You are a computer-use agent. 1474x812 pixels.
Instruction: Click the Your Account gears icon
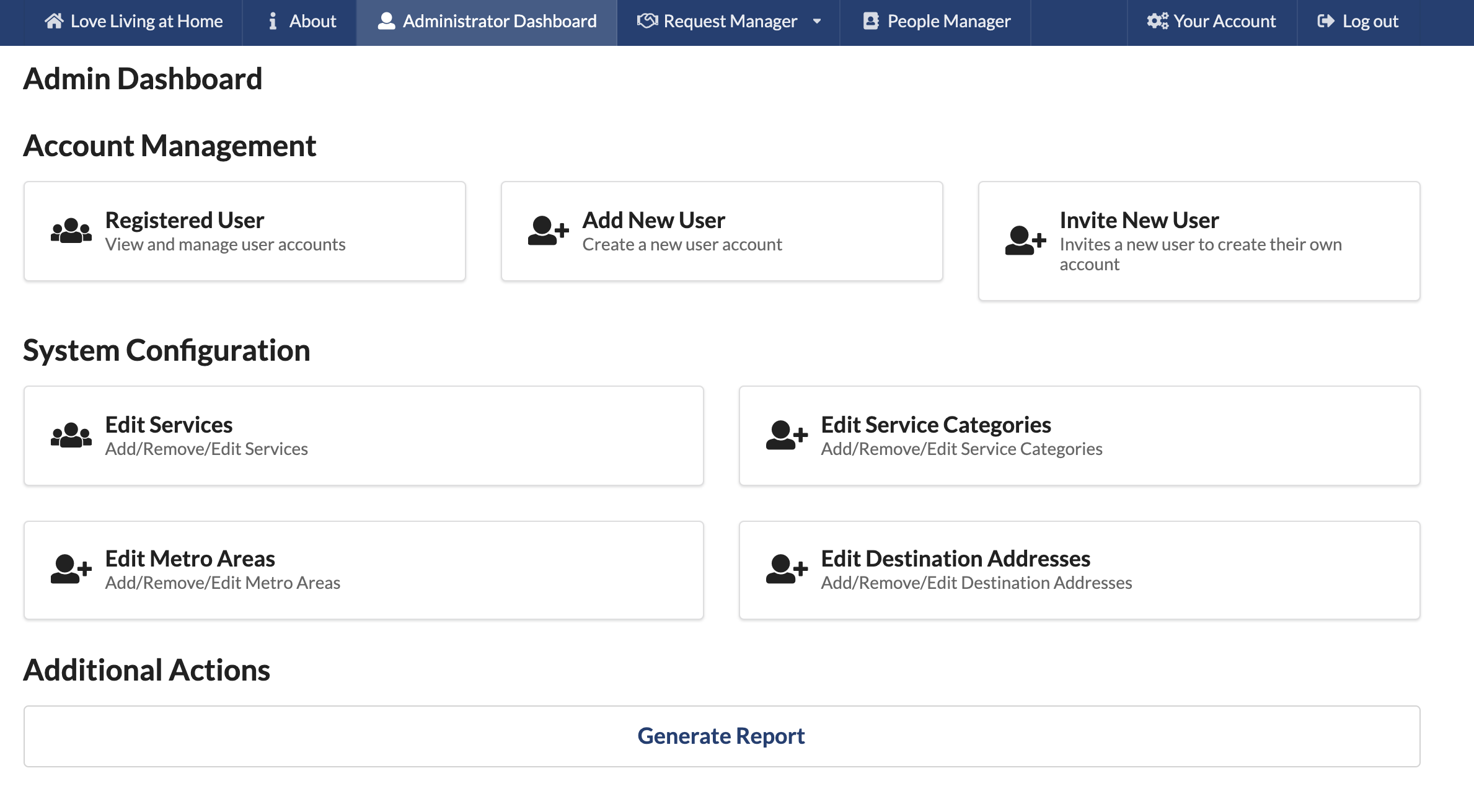(x=1157, y=21)
